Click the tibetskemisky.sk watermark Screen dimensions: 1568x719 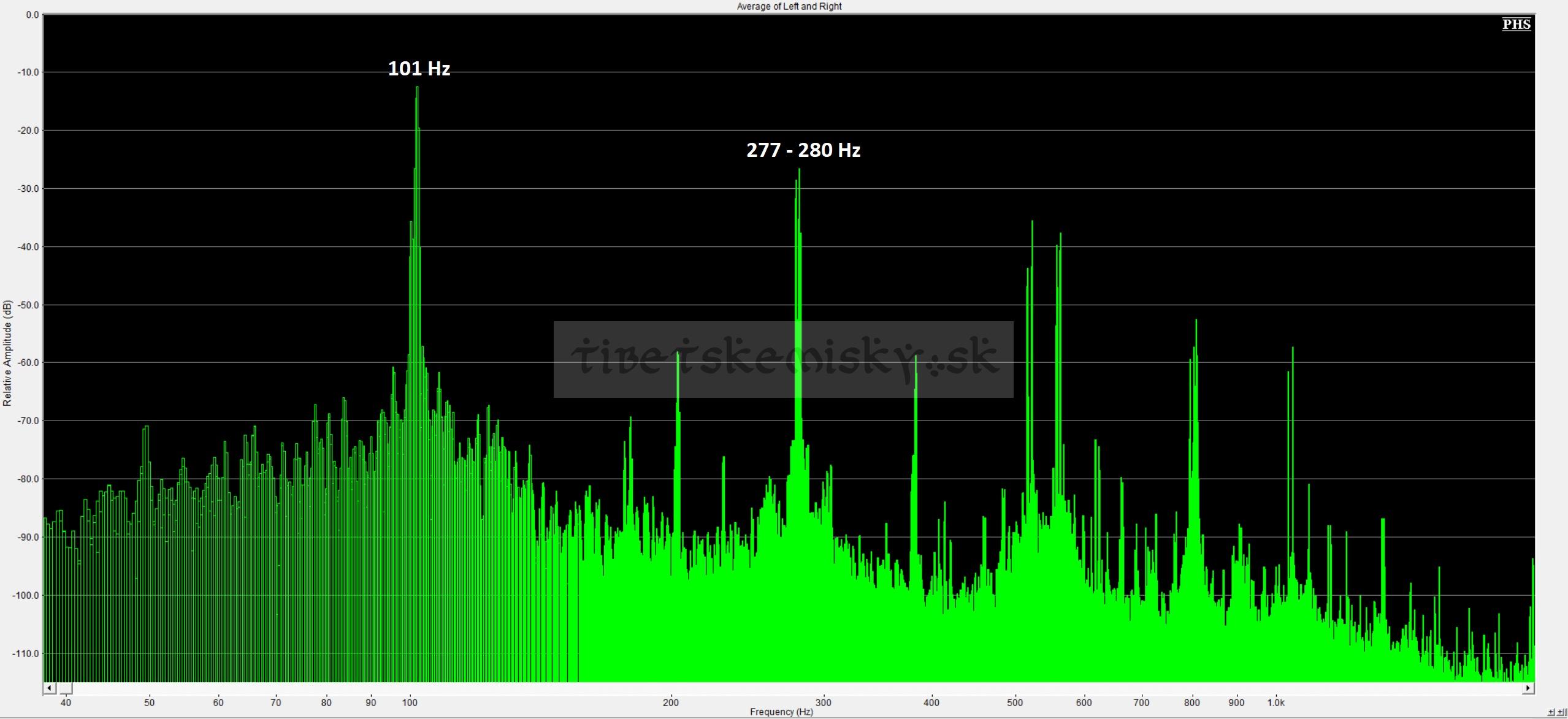pyautogui.click(x=783, y=359)
